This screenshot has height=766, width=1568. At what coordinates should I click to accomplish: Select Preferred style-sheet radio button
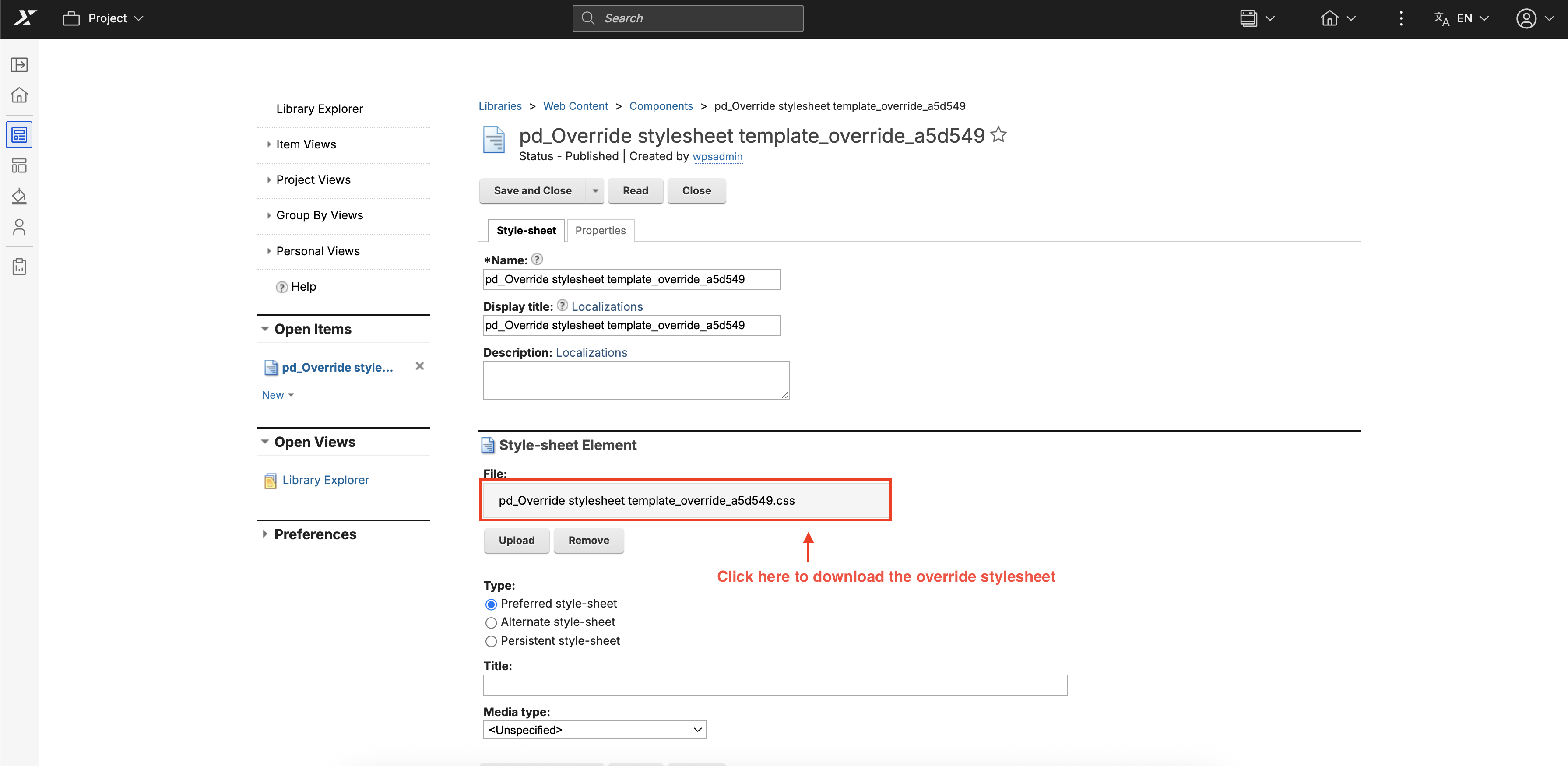(x=491, y=604)
